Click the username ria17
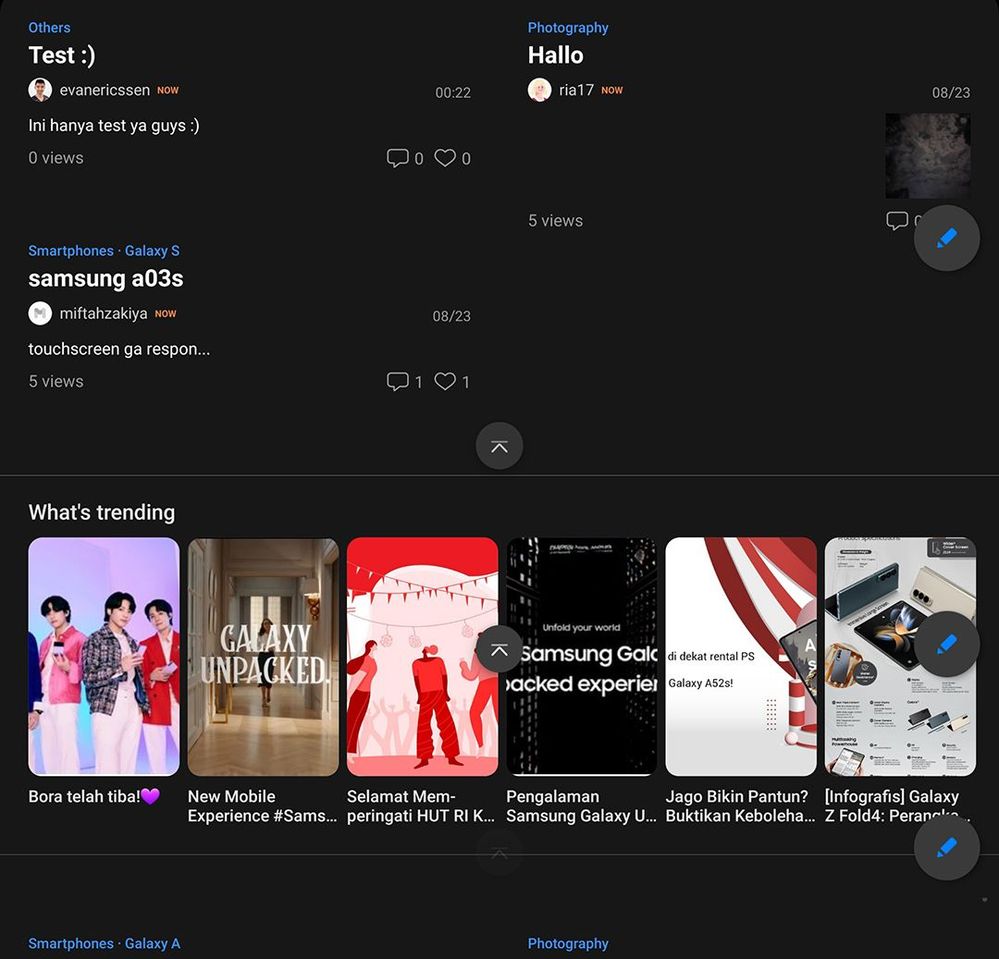999x959 pixels. 576,90
